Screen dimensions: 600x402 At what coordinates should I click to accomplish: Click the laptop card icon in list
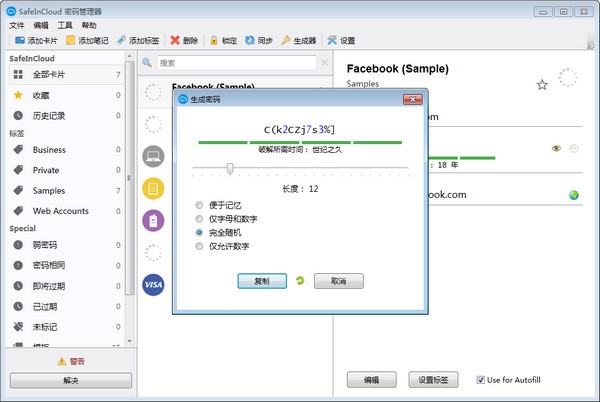point(153,156)
